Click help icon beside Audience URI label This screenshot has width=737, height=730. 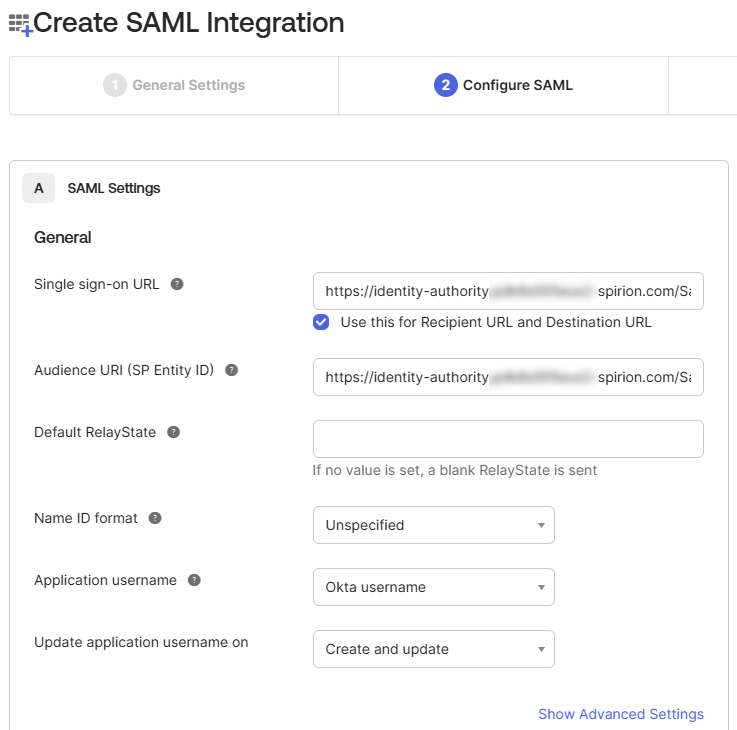click(x=231, y=370)
